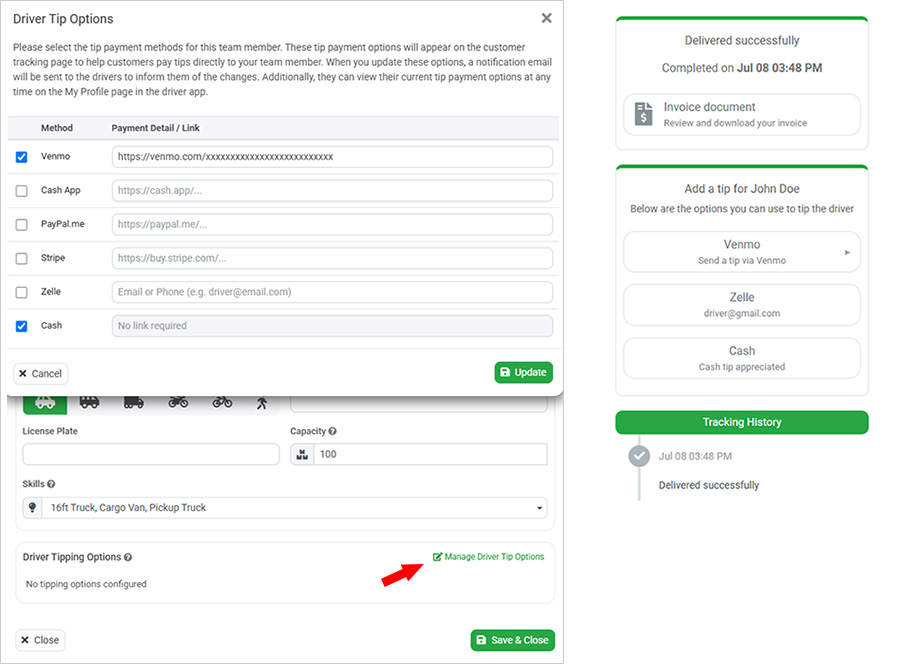
Task: Expand the Skills dropdown list
Action: [x=285, y=508]
